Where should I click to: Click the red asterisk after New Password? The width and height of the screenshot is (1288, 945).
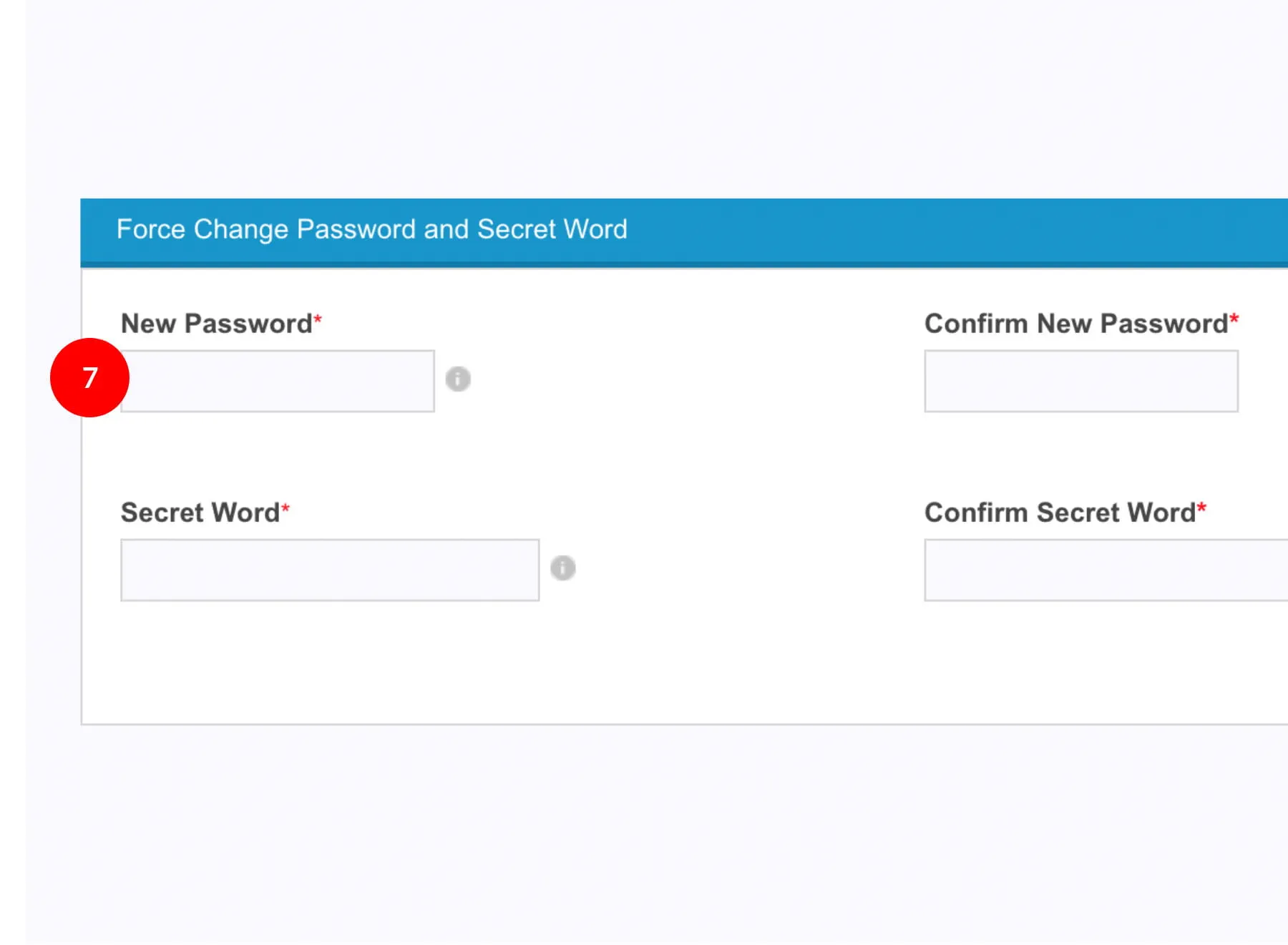click(318, 319)
